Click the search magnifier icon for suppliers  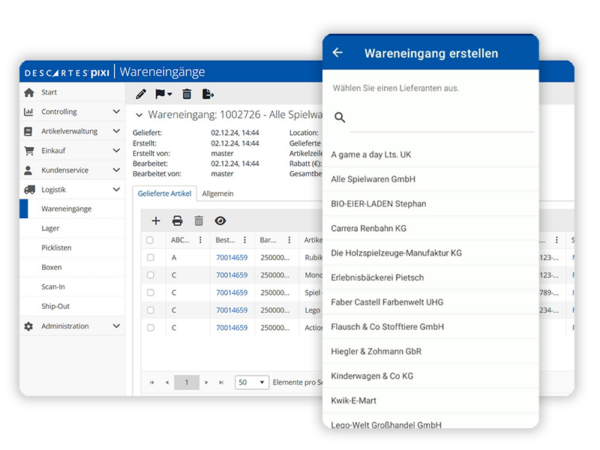coord(340,117)
